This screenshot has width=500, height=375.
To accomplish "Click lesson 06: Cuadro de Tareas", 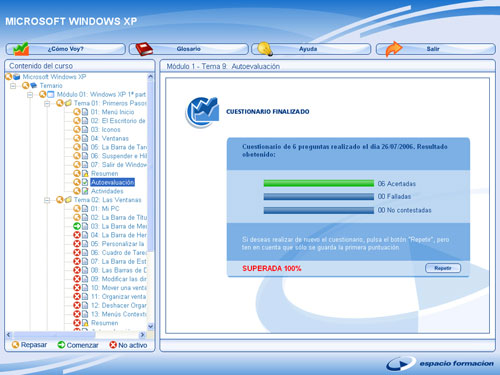I will (119, 253).
